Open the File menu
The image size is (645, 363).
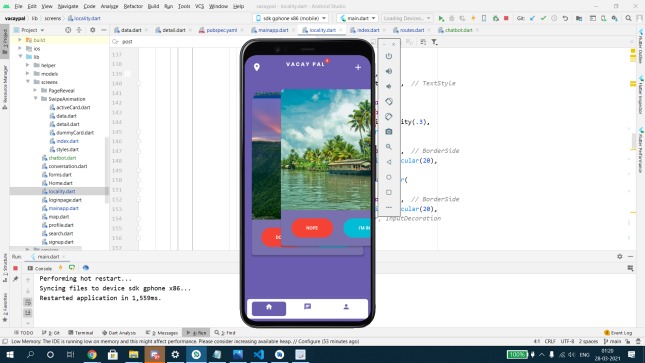[x=19, y=6]
